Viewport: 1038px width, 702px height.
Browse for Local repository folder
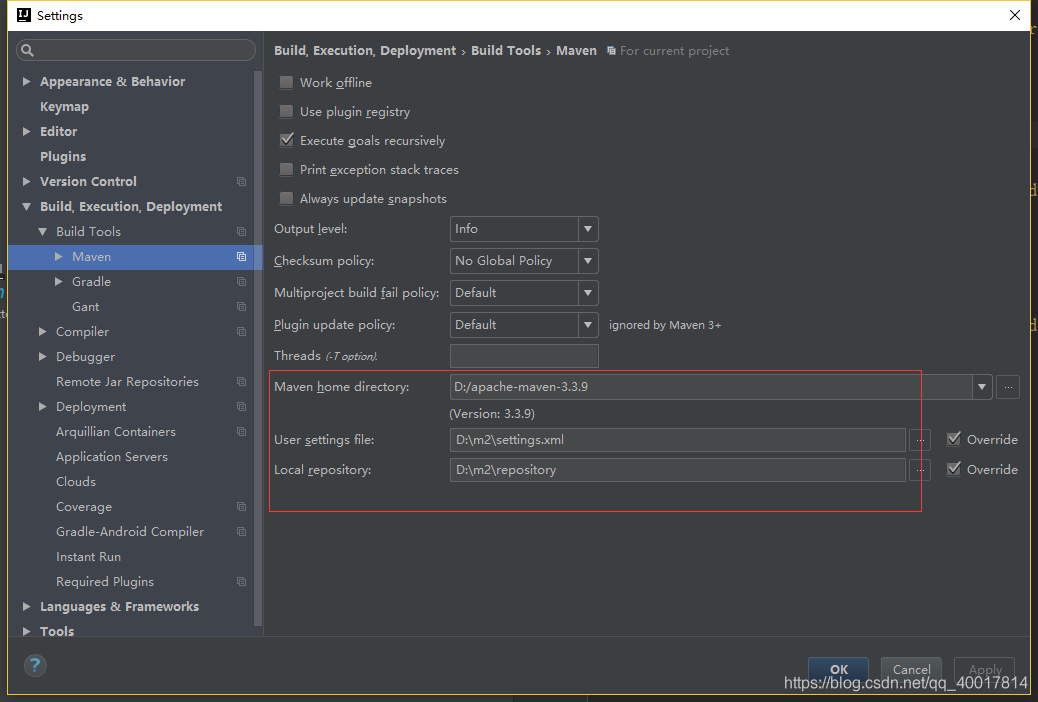[920, 470]
